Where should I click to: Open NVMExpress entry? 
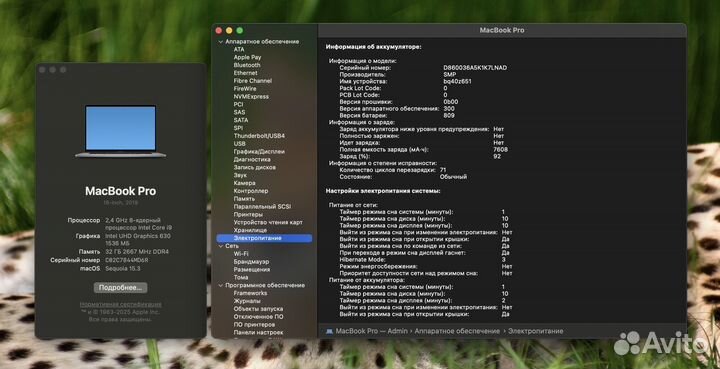pyautogui.click(x=251, y=96)
